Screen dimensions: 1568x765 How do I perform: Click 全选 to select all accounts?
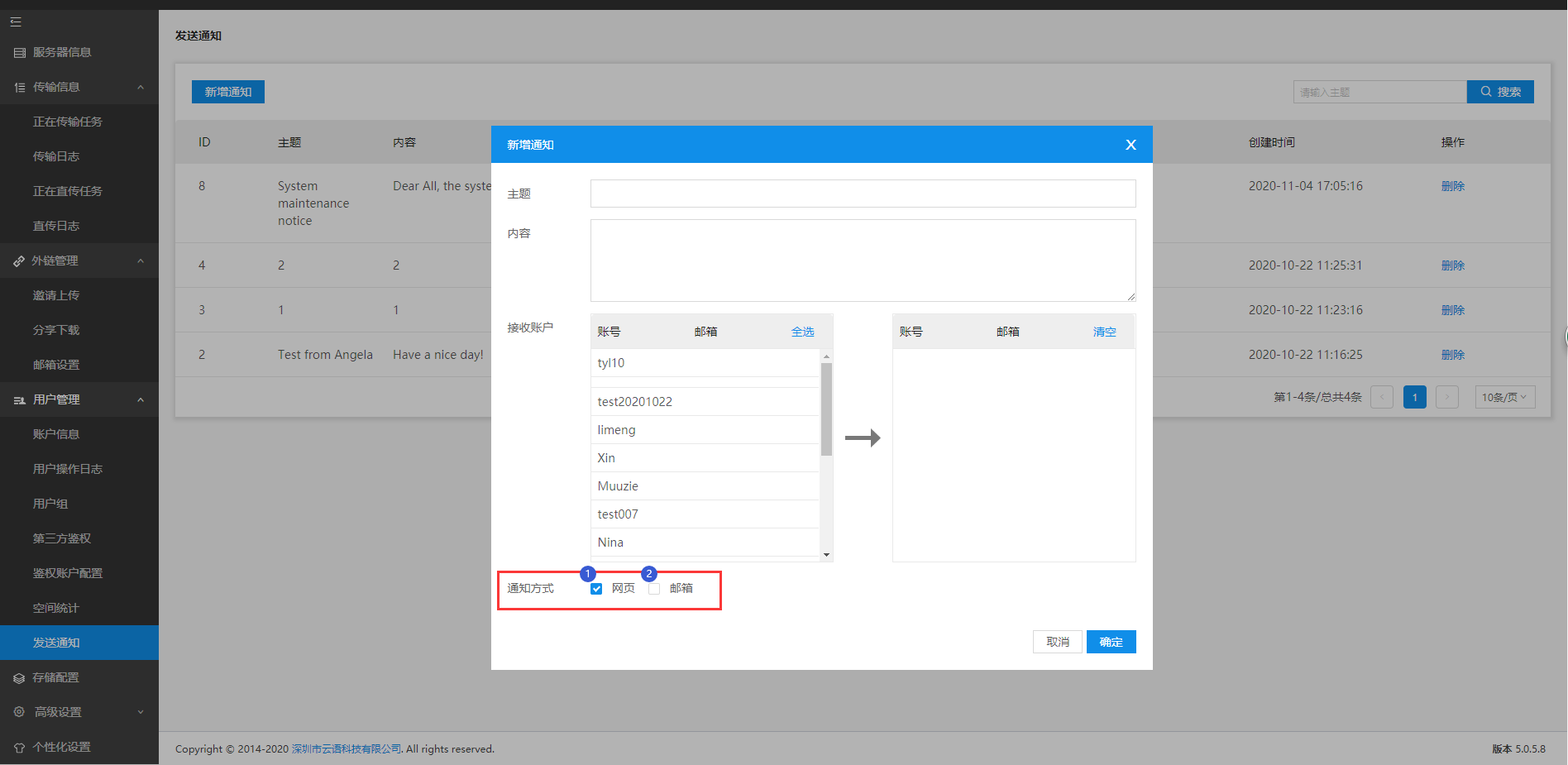(x=802, y=332)
